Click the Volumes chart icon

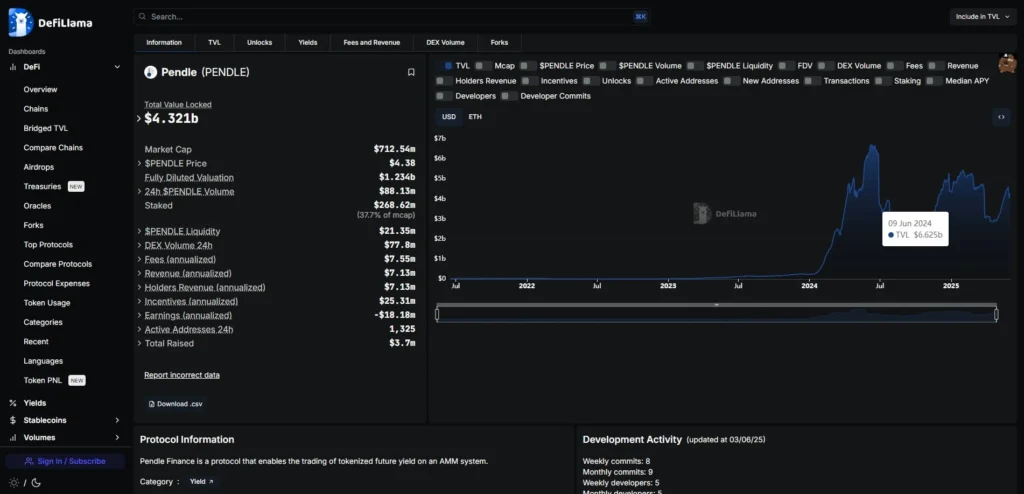pyautogui.click(x=12, y=437)
